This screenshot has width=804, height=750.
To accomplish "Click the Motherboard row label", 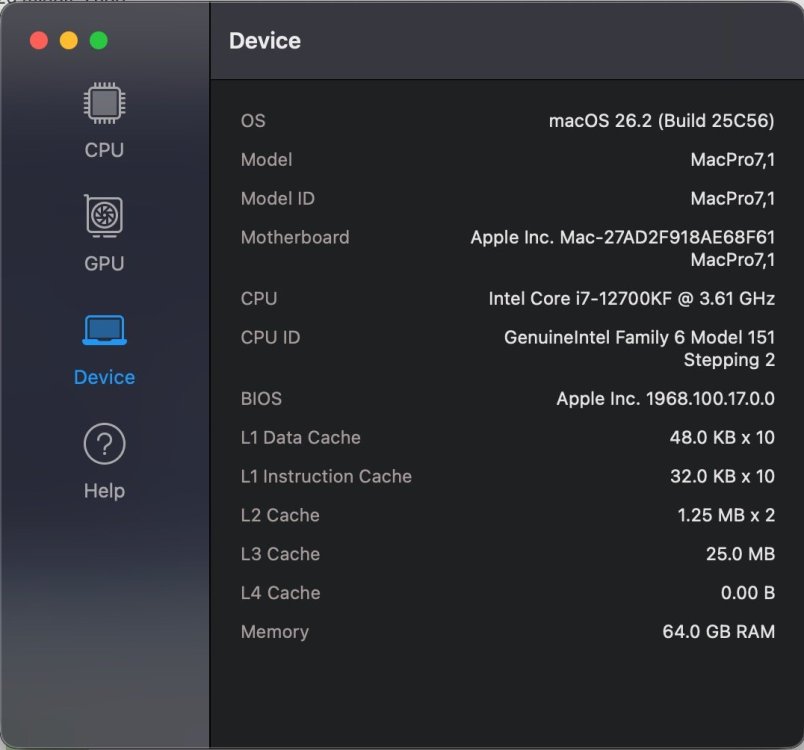I will [295, 237].
